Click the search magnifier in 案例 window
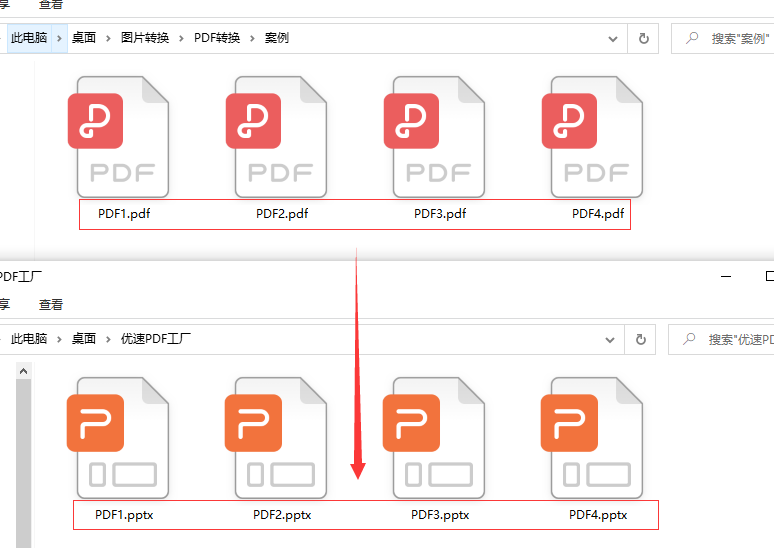 click(692, 38)
